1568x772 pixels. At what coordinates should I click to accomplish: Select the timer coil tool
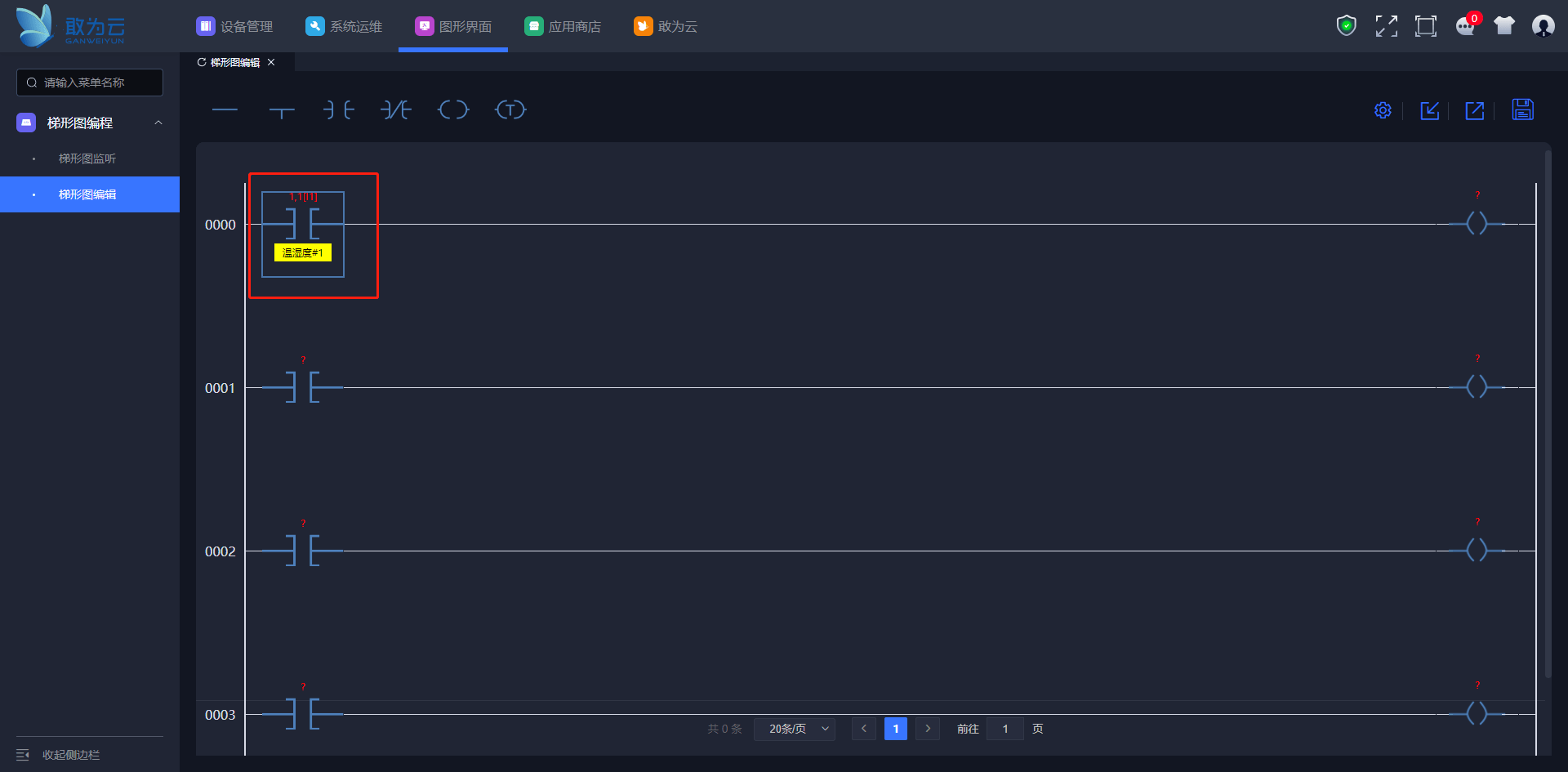click(510, 109)
